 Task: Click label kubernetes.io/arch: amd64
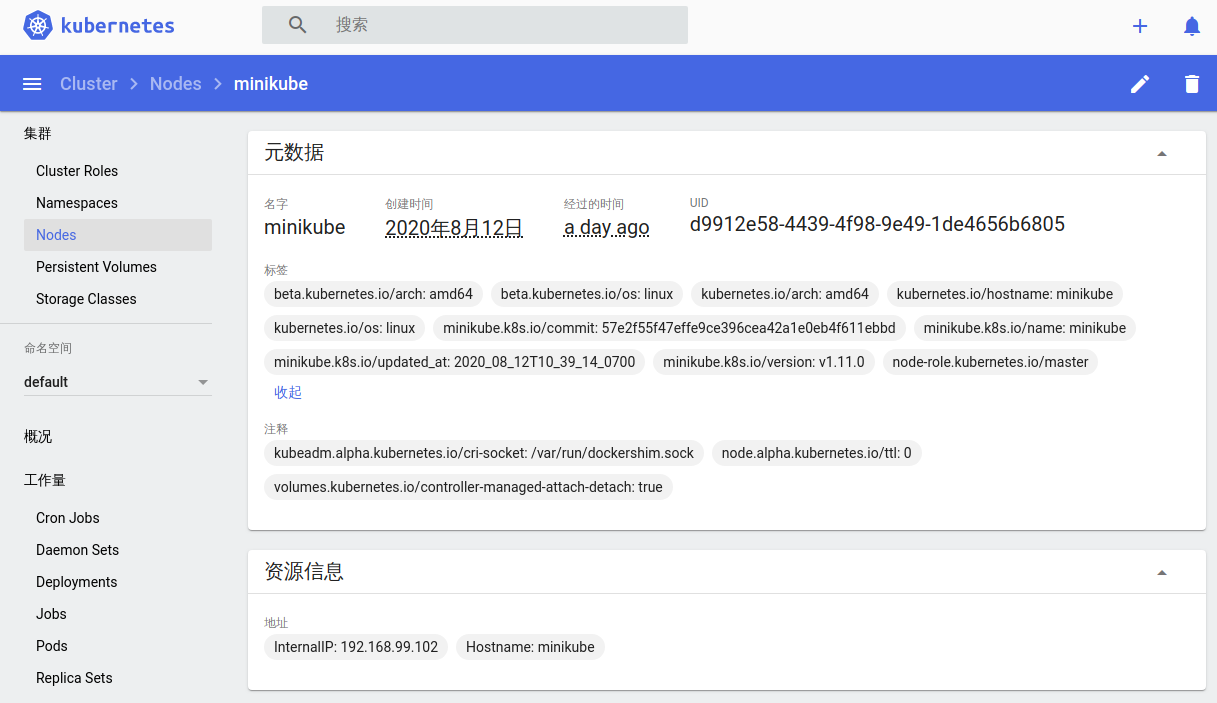click(785, 294)
